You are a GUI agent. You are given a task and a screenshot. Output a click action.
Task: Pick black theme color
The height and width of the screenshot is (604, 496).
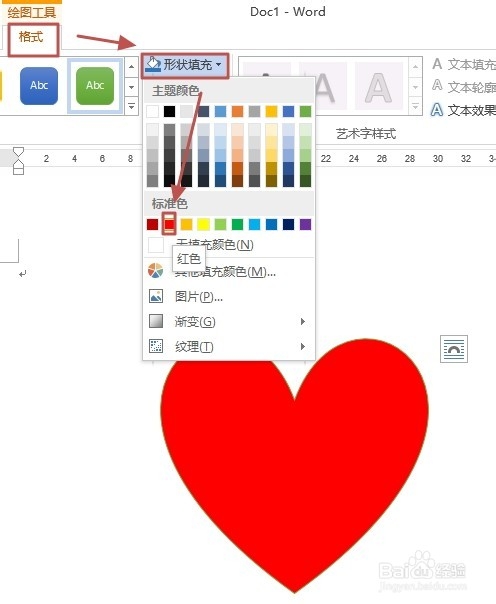(169, 111)
